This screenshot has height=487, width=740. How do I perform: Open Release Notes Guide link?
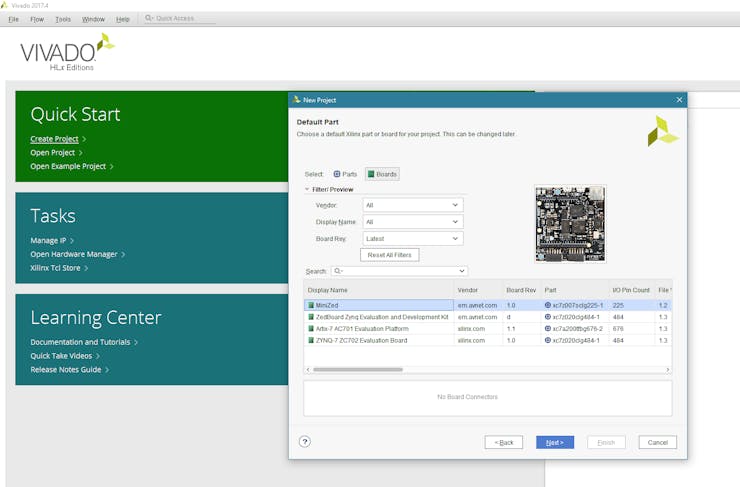(66, 369)
